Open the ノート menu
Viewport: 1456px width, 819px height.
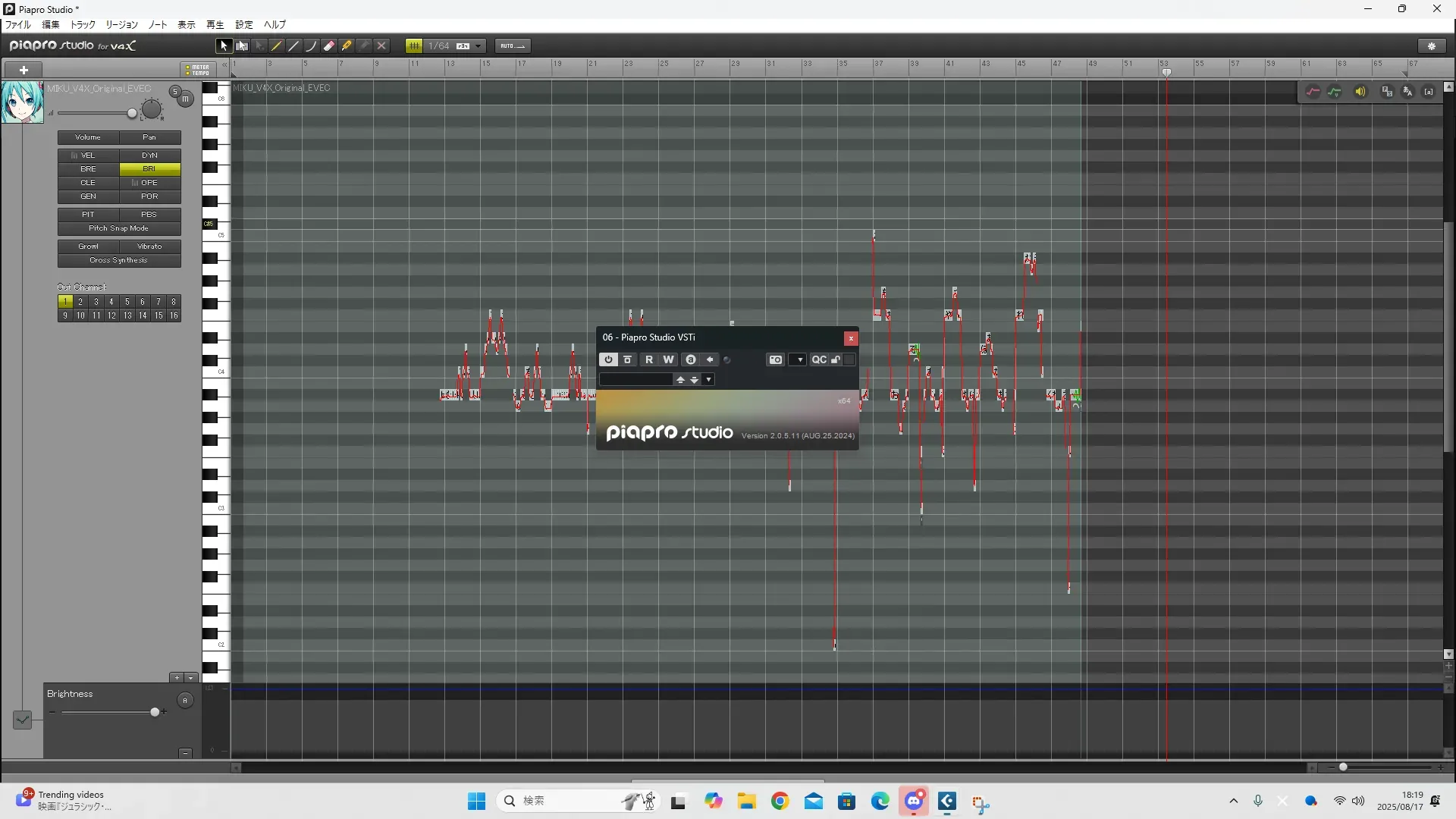pyautogui.click(x=158, y=25)
